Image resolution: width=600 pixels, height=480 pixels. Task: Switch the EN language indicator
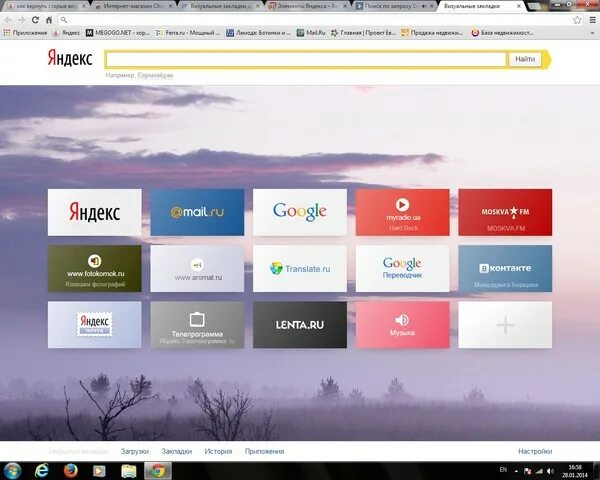pos(503,470)
